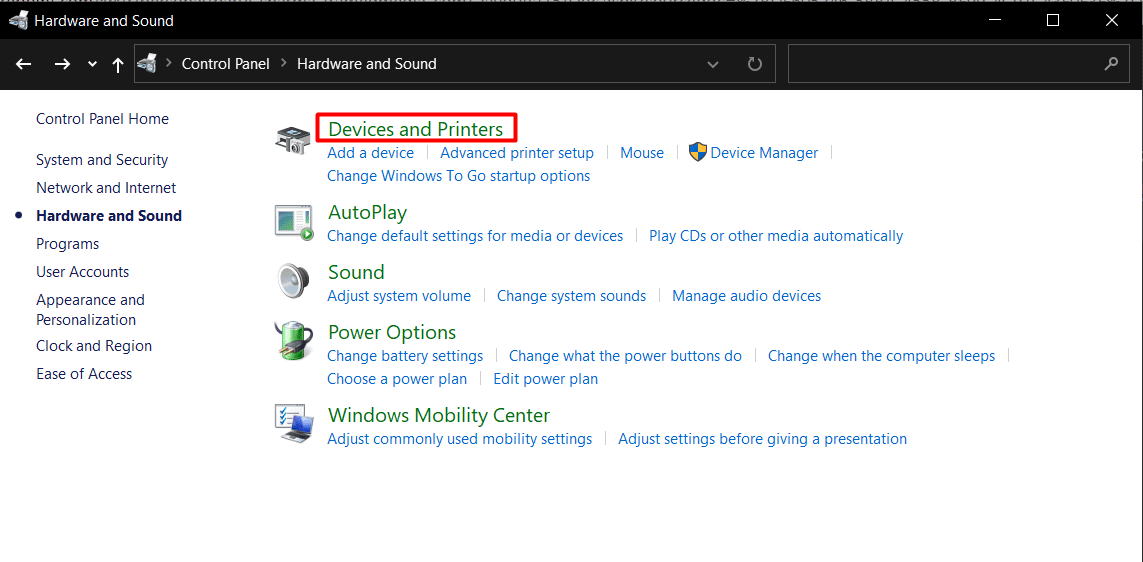Open Programs category in sidebar
1143x562 pixels.
coord(67,243)
